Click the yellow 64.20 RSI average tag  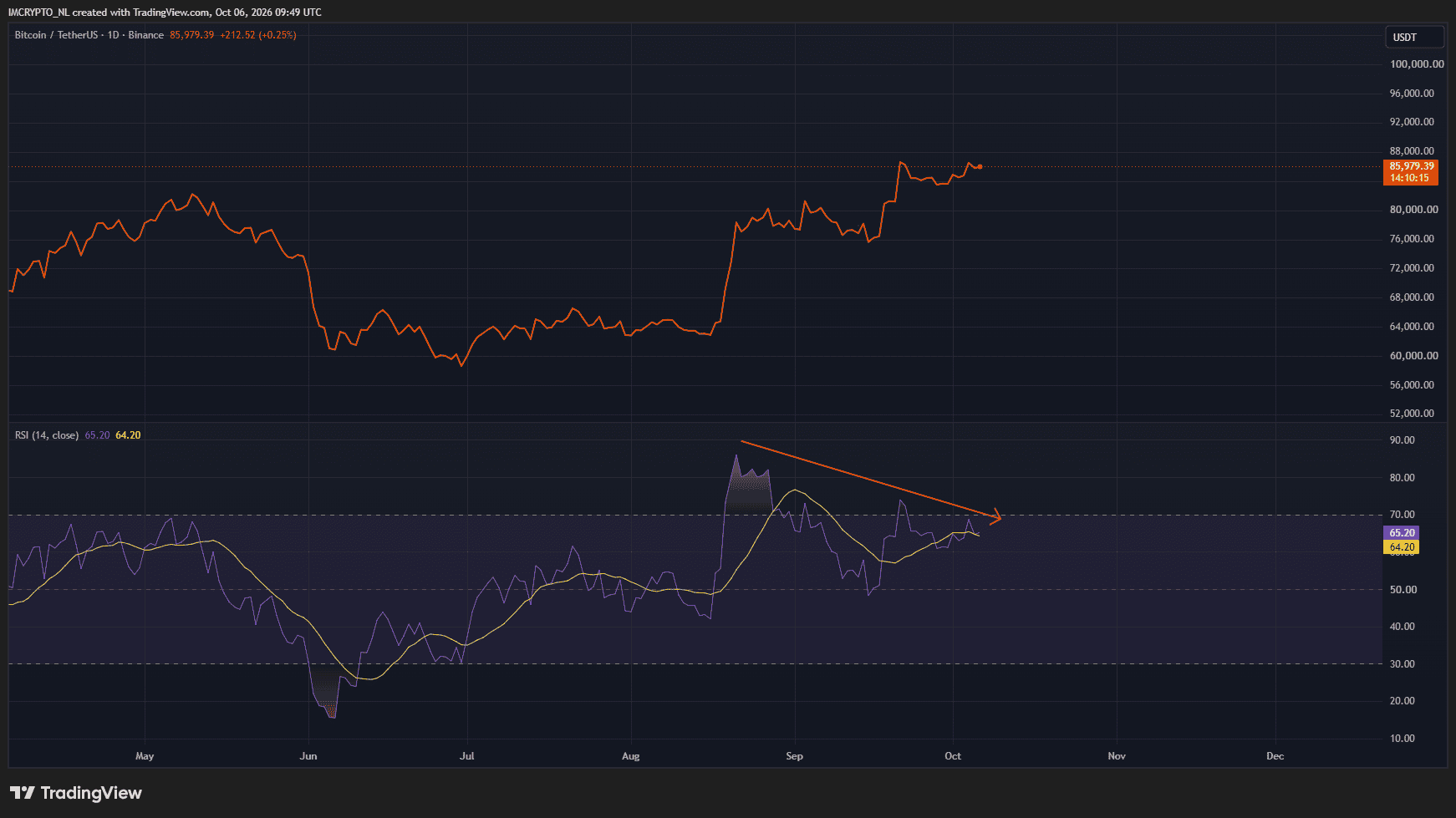[x=1402, y=547]
